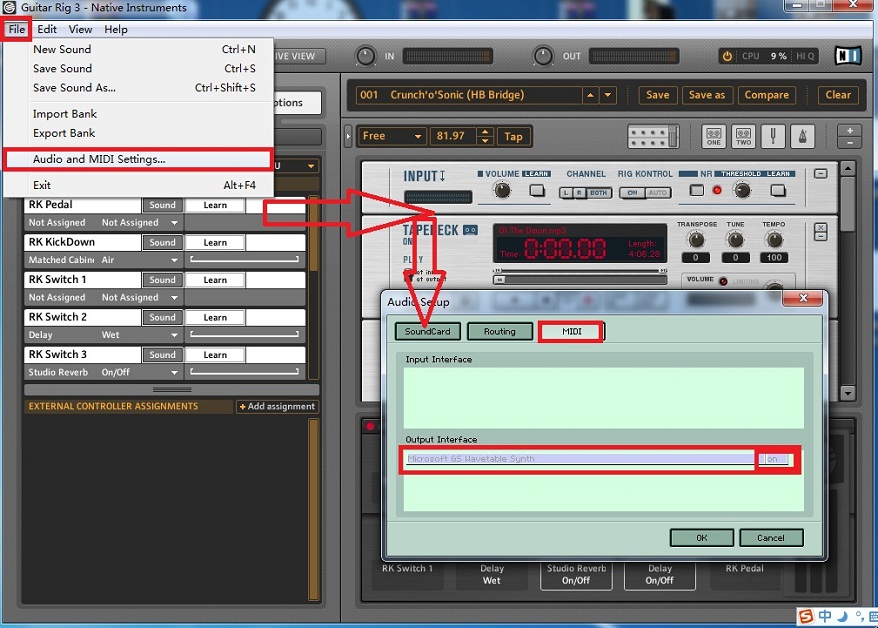The width and height of the screenshot is (878, 628).
Task: Click the Tapedeck playback position slider
Action: (580, 279)
